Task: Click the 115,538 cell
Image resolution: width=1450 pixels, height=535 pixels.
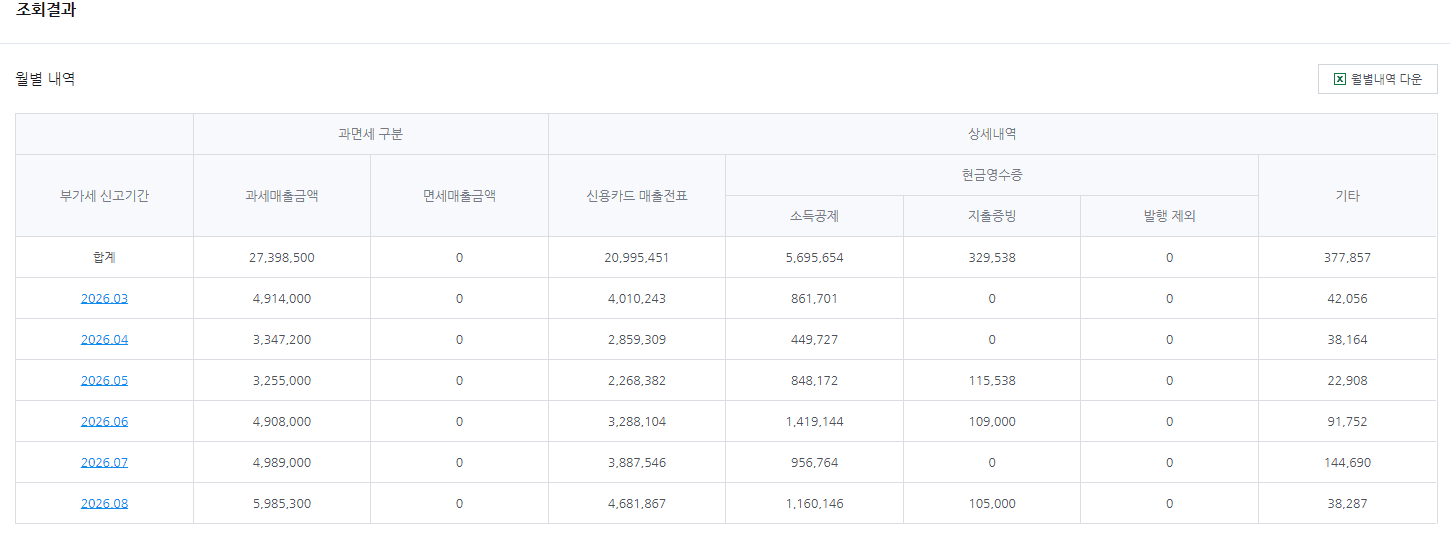Action: 992,380
